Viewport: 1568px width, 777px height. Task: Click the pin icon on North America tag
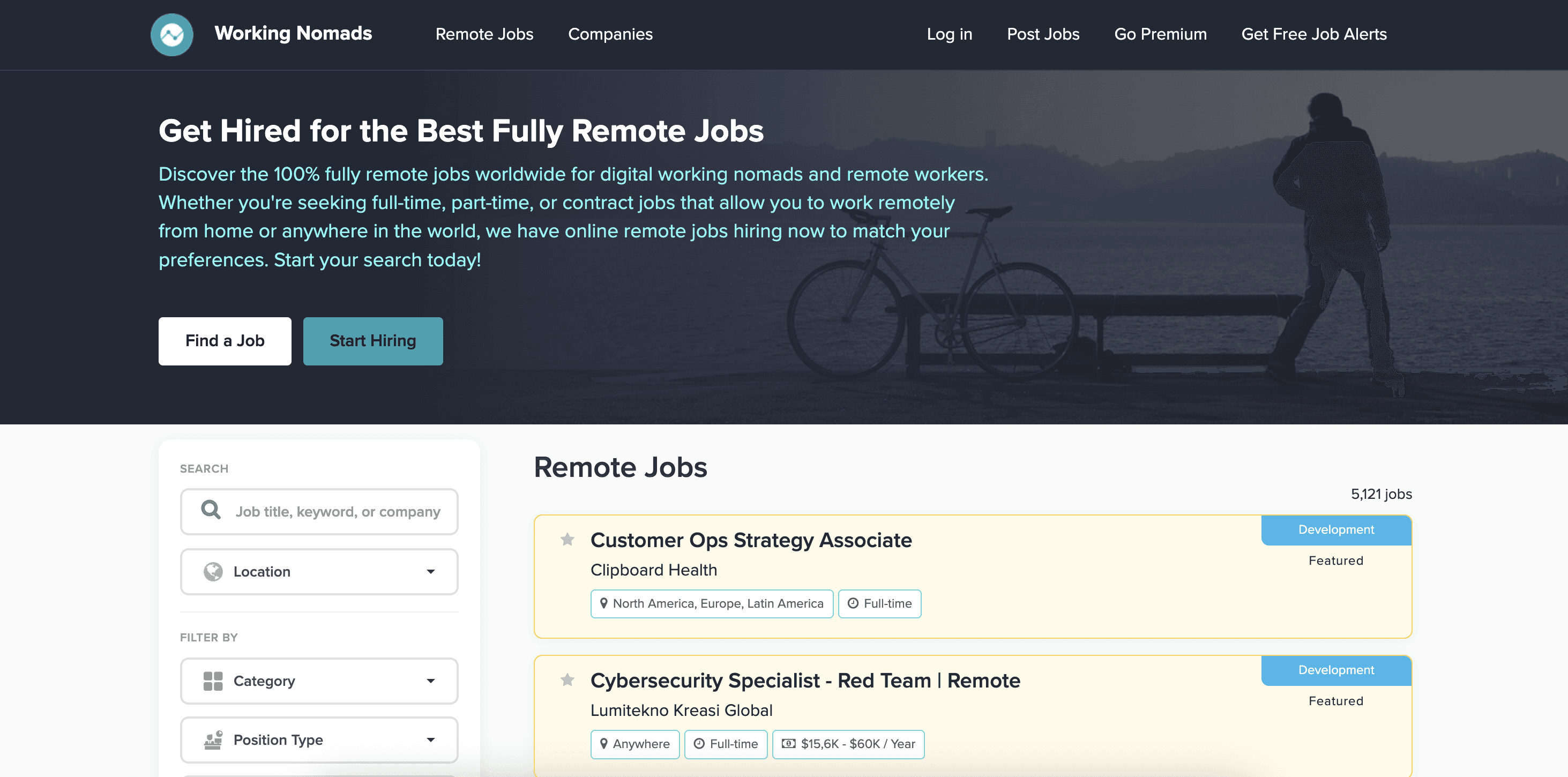click(x=604, y=603)
